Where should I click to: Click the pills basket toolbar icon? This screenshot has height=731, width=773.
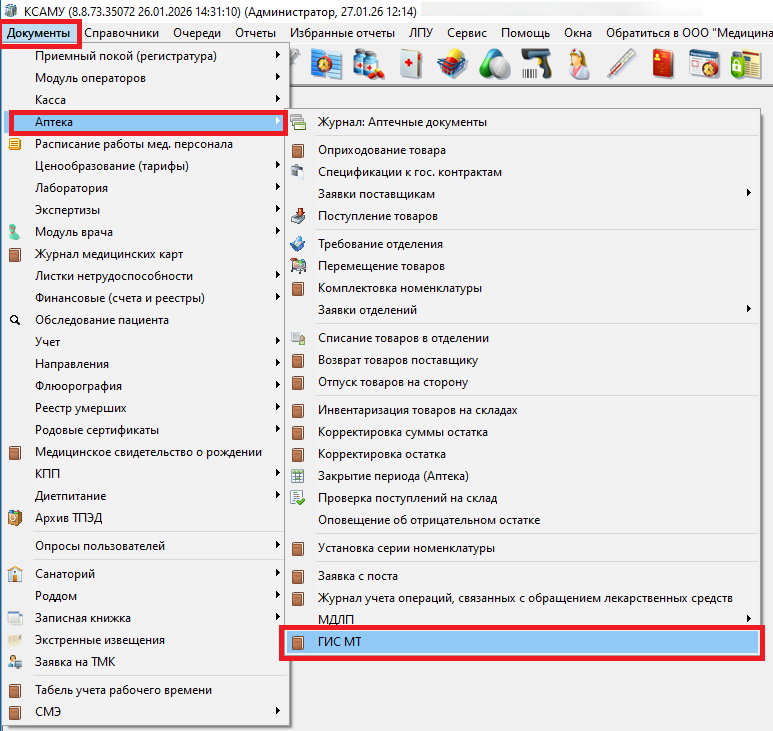coord(454,65)
